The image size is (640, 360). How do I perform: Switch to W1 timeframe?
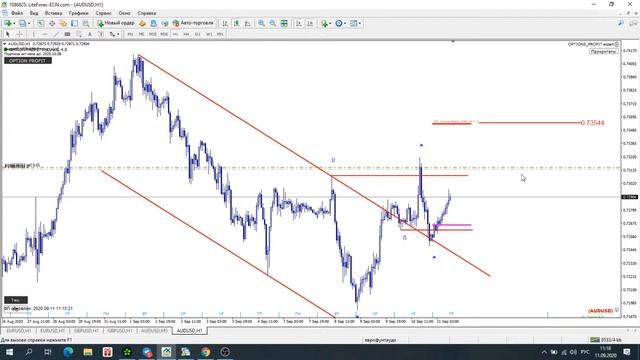(209, 34)
